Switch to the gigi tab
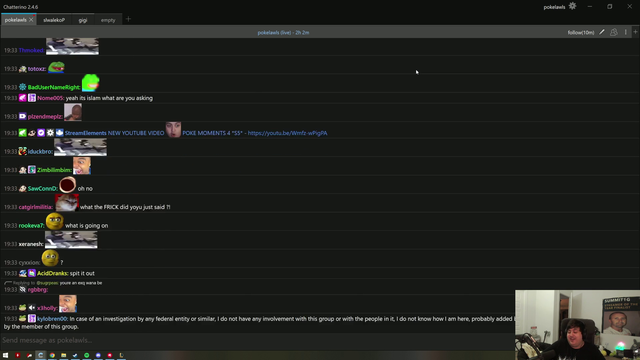 pos(83,20)
